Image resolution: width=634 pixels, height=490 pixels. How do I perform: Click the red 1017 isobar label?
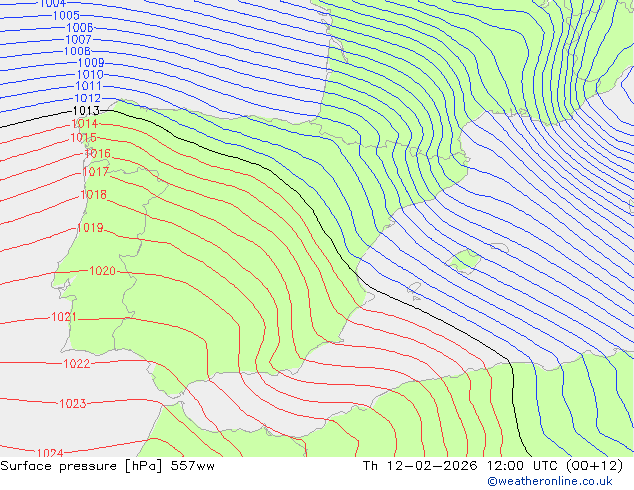pyautogui.click(x=96, y=172)
